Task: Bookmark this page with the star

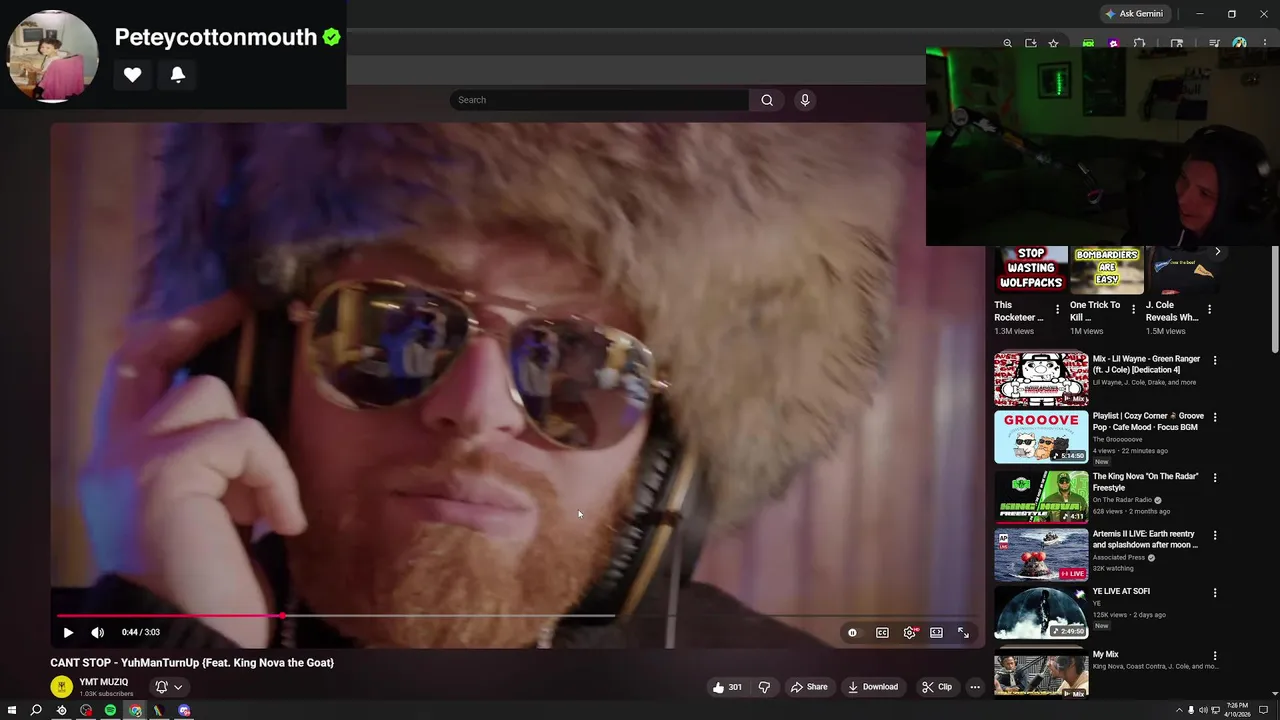Action: 1053,43
